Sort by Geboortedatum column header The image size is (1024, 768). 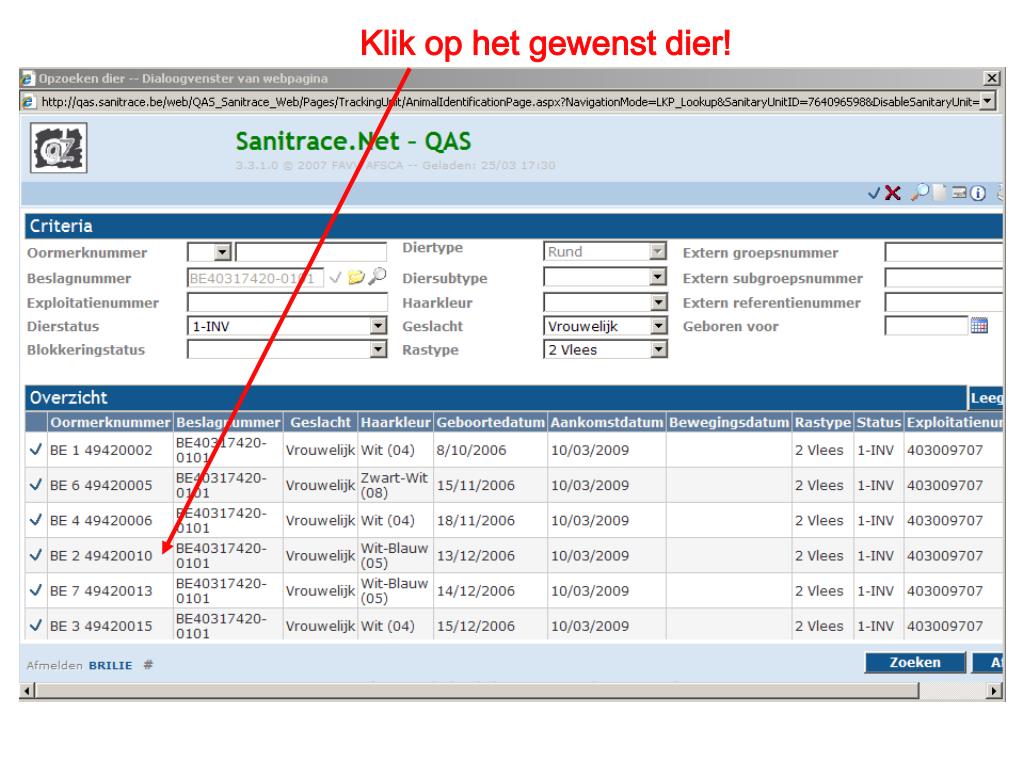click(490, 422)
